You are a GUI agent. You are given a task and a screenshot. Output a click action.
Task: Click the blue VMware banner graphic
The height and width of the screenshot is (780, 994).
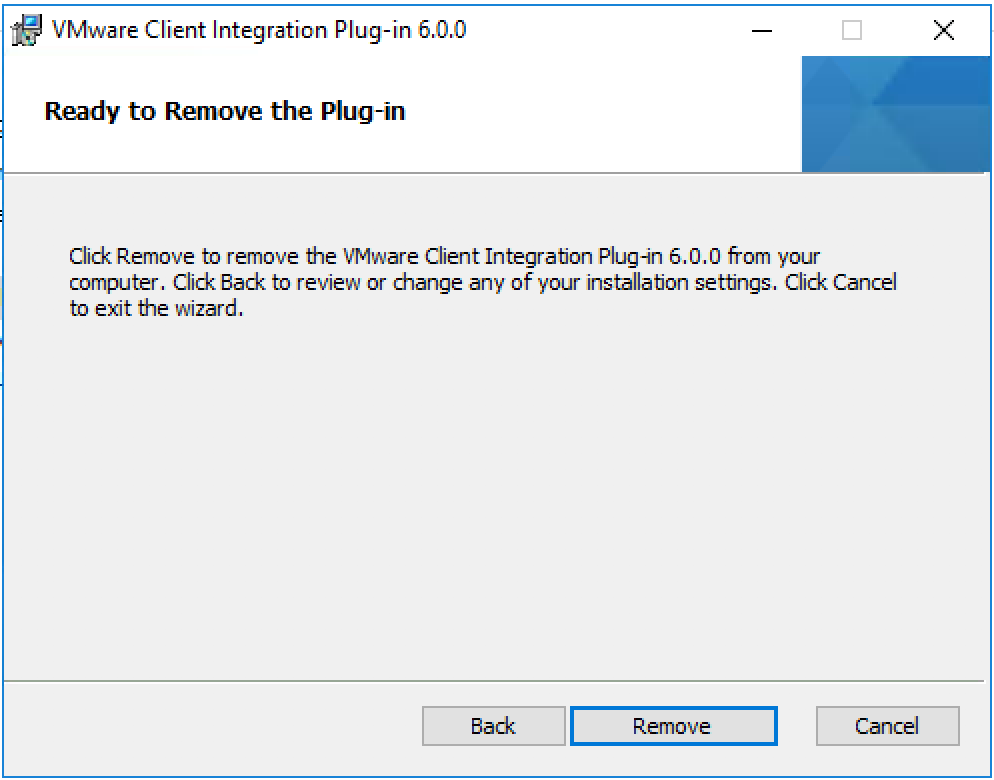click(x=895, y=114)
